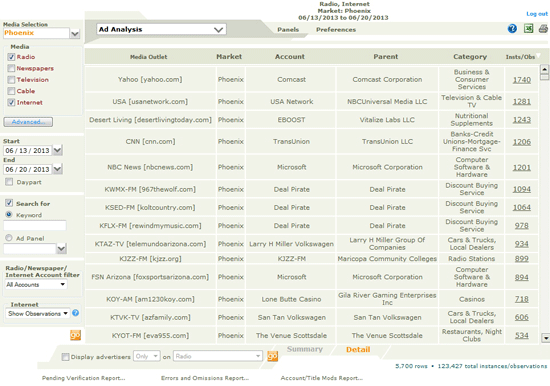Sort by the Market column header
Viewport: 550px width, 386px height.
[229, 56]
